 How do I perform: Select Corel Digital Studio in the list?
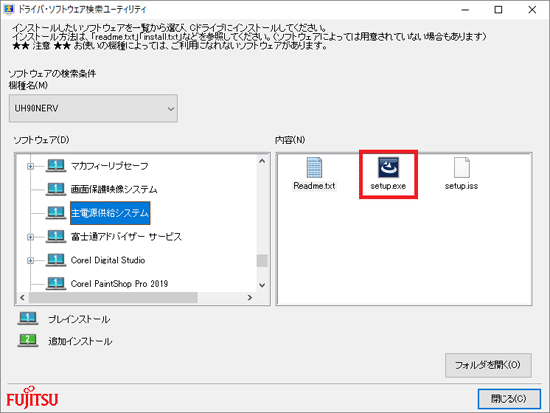pyautogui.click(x=108, y=260)
